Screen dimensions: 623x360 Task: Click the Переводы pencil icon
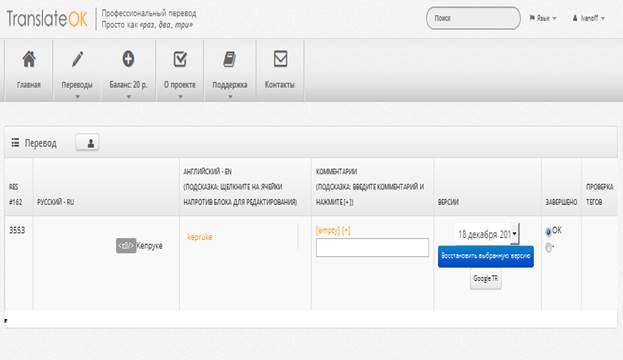point(77,59)
